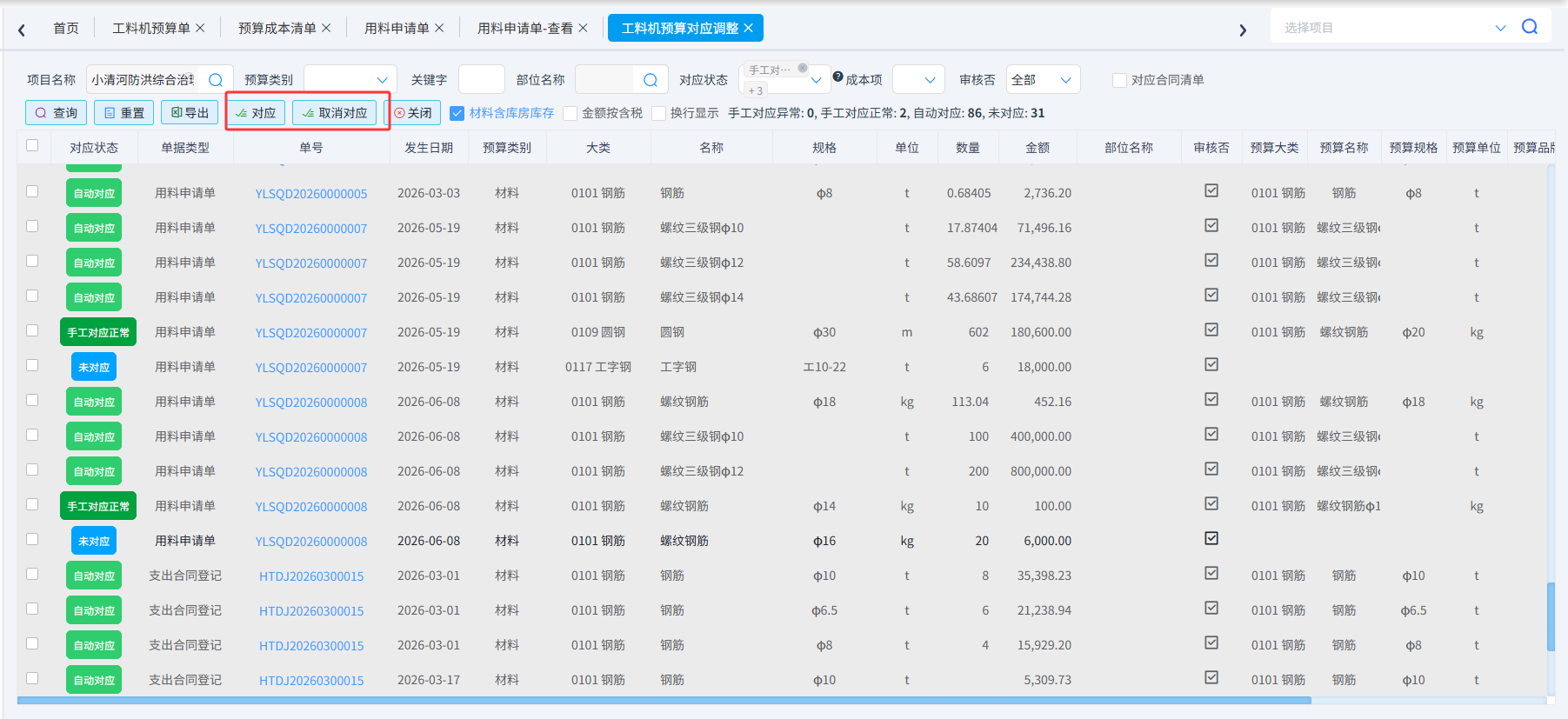The image size is (1568, 719).
Task: Open the 预算类别 dropdown
Action: click(350, 80)
